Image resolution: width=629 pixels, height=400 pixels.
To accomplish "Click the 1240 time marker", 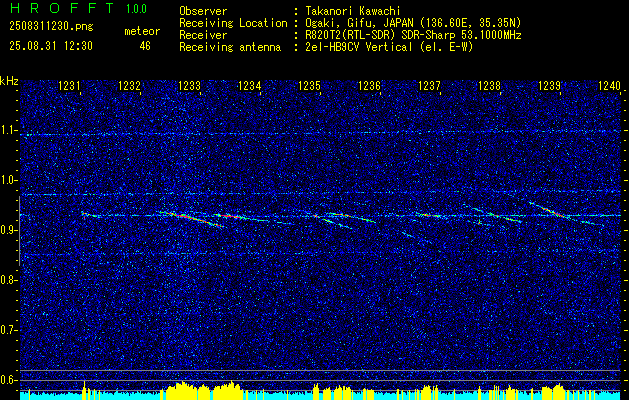I will pyautogui.click(x=609, y=86).
